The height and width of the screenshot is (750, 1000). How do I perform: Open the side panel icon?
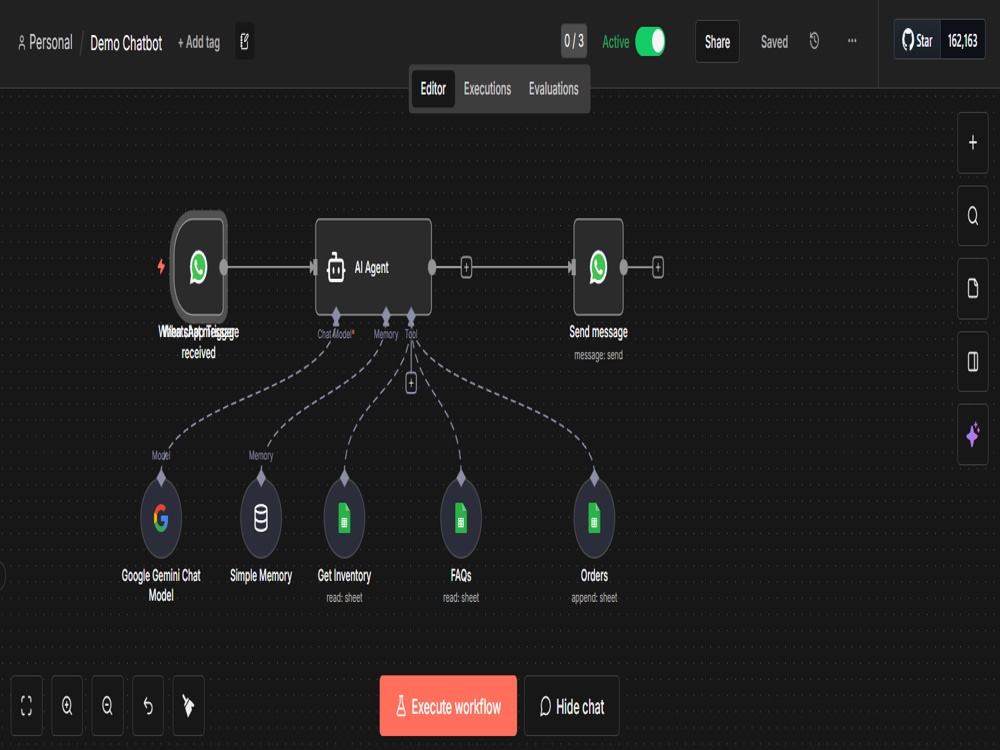click(973, 362)
